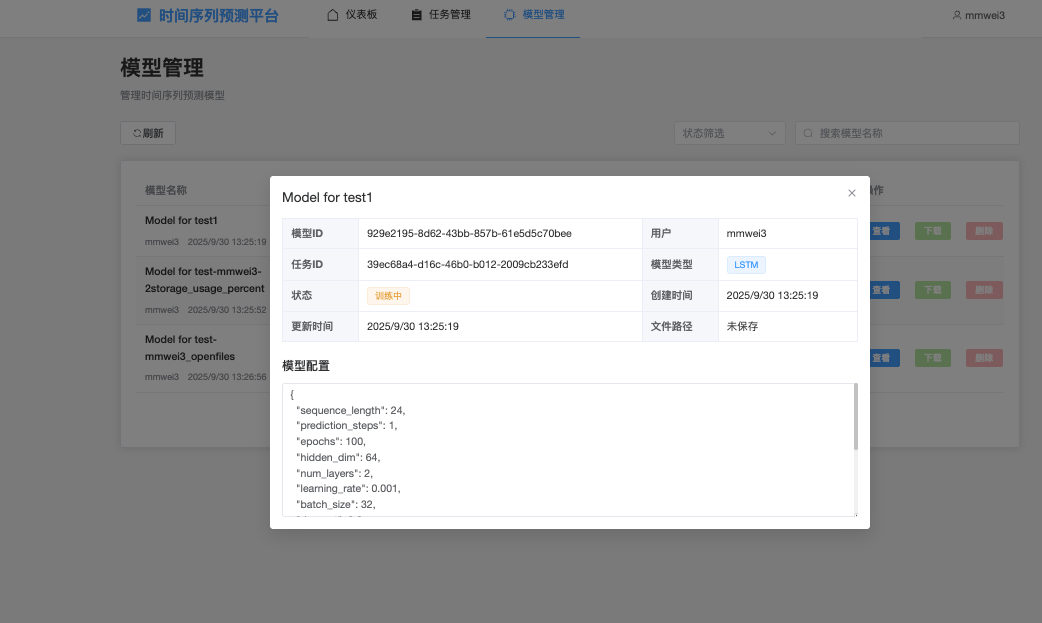Open the mmwei3 user menu
The image size is (1042, 623).
[978, 15]
